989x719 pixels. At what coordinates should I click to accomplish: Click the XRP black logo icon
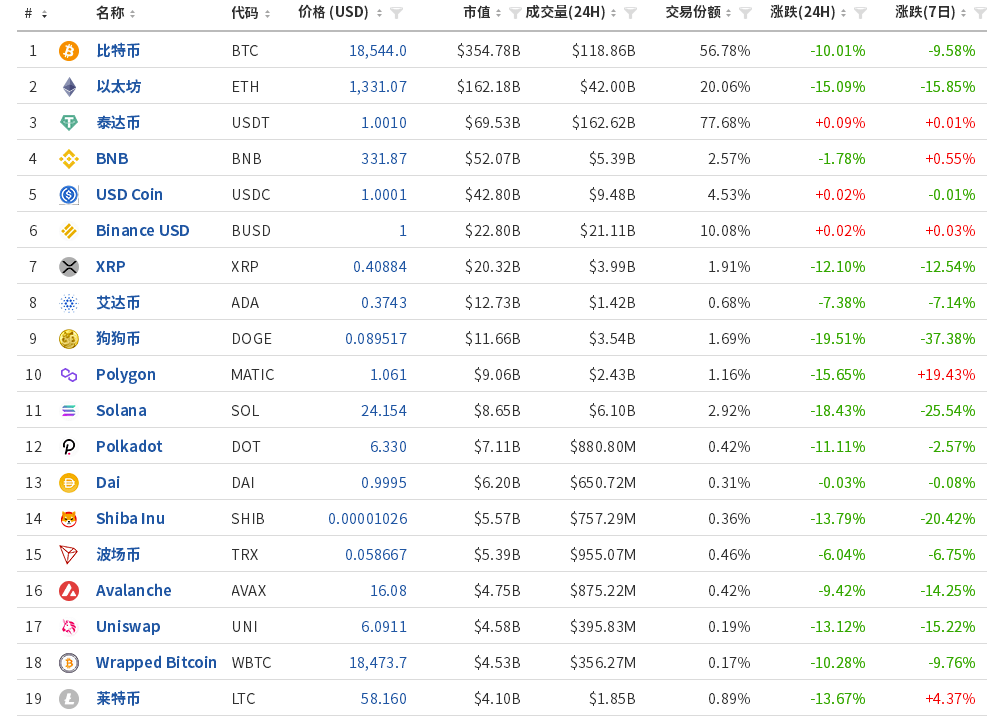click(68, 266)
